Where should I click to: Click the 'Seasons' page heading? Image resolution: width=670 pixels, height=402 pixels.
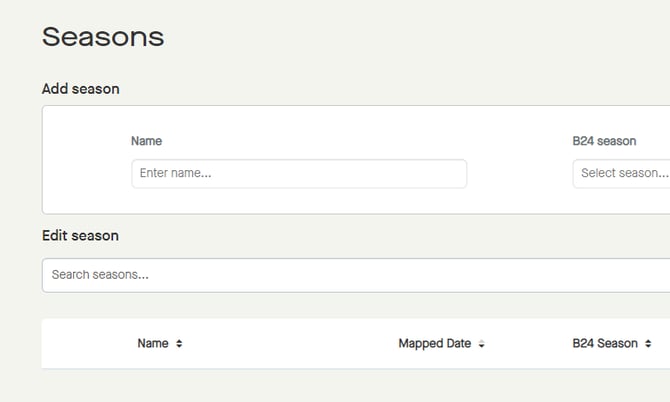[103, 37]
